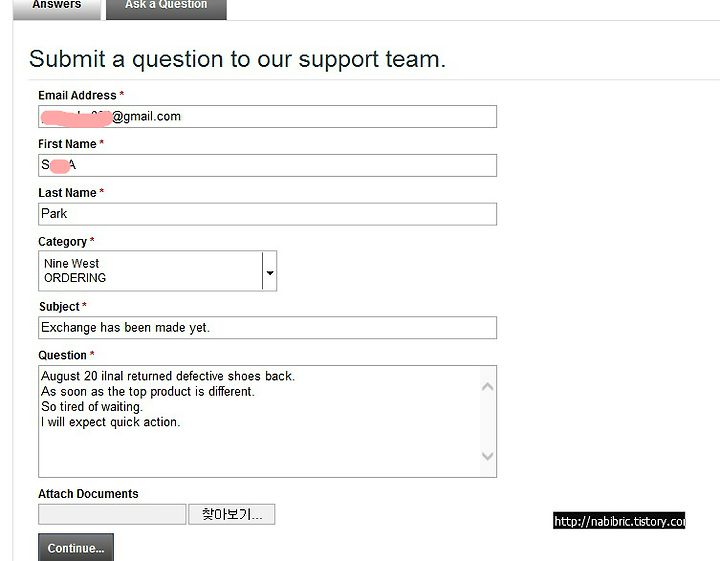720x561 pixels.
Task: Click the Attach Documents label
Action: (88, 494)
